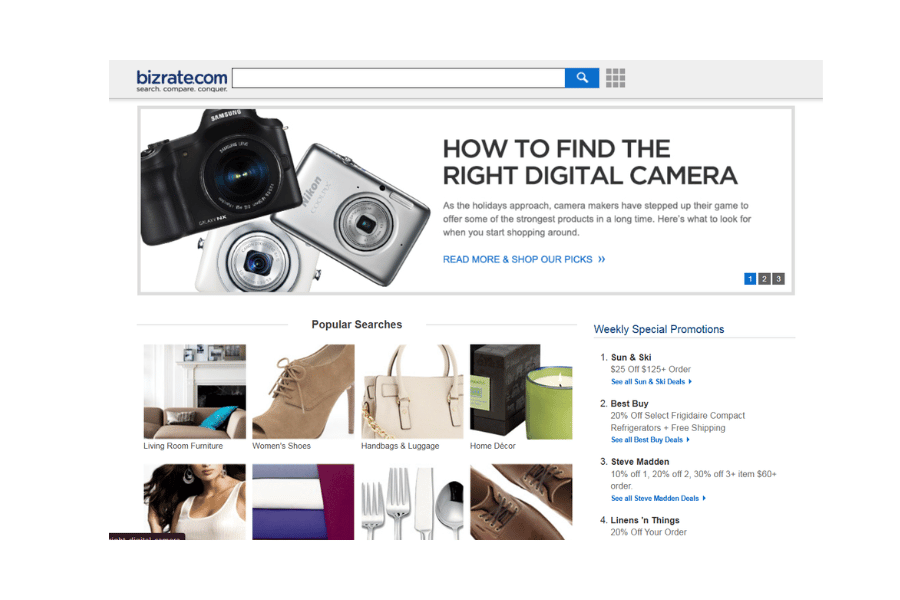This screenshot has width=900, height=600.
Task: Click the Home Décor label
Action: 492,446
